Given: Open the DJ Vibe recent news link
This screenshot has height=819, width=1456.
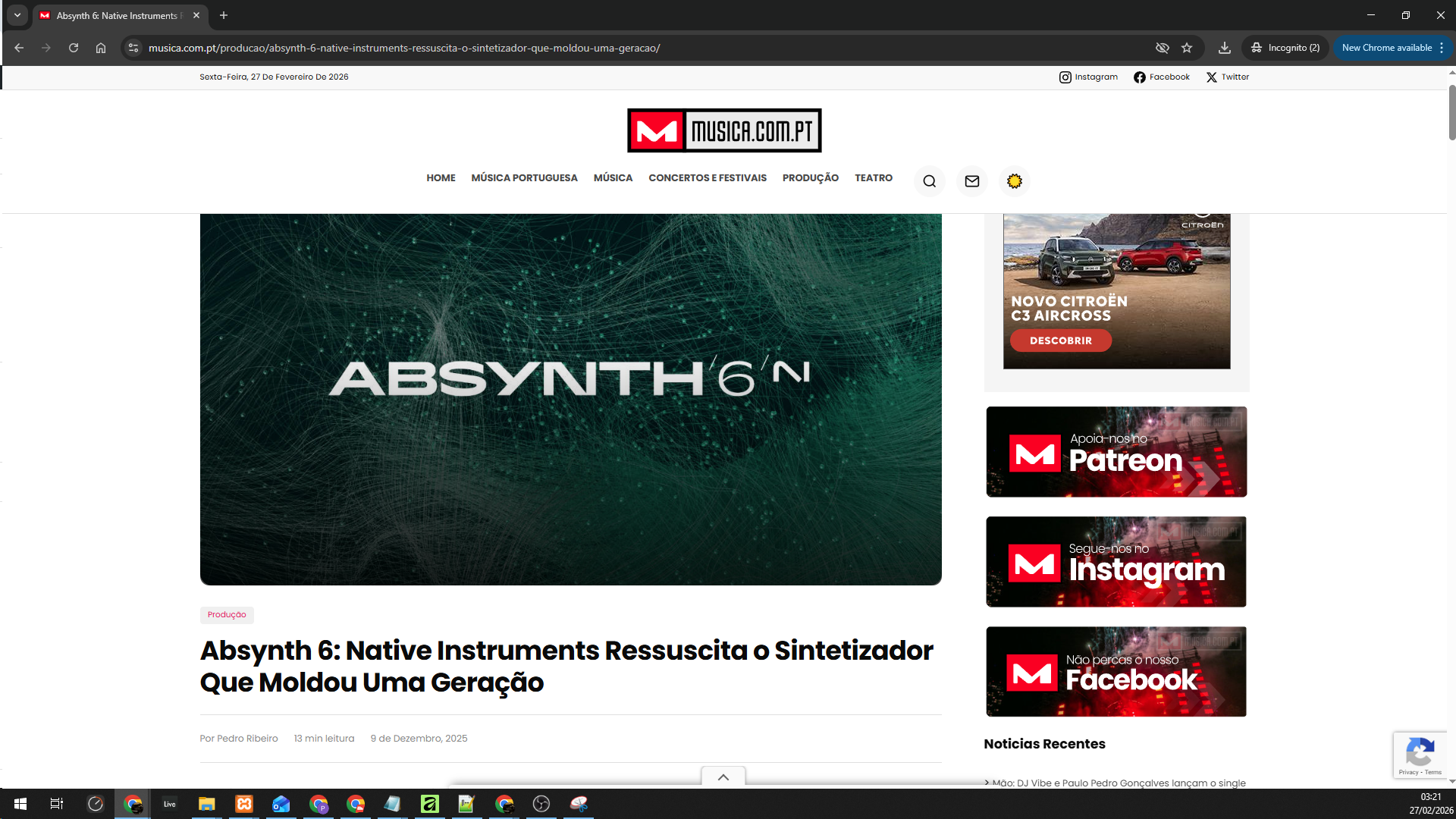Looking at the screenshot, I should [x=1119, y=783].
